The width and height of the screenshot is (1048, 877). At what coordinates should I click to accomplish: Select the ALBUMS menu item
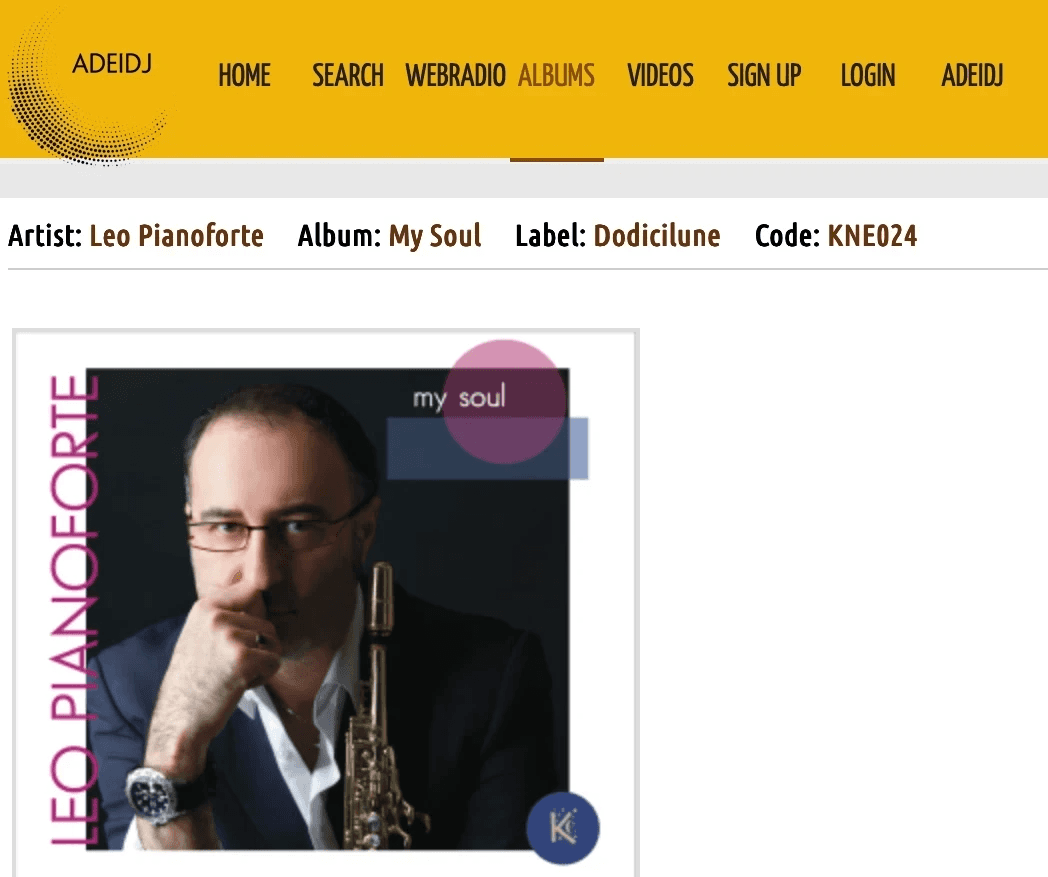pyautogui.click(x=556, y=75)
